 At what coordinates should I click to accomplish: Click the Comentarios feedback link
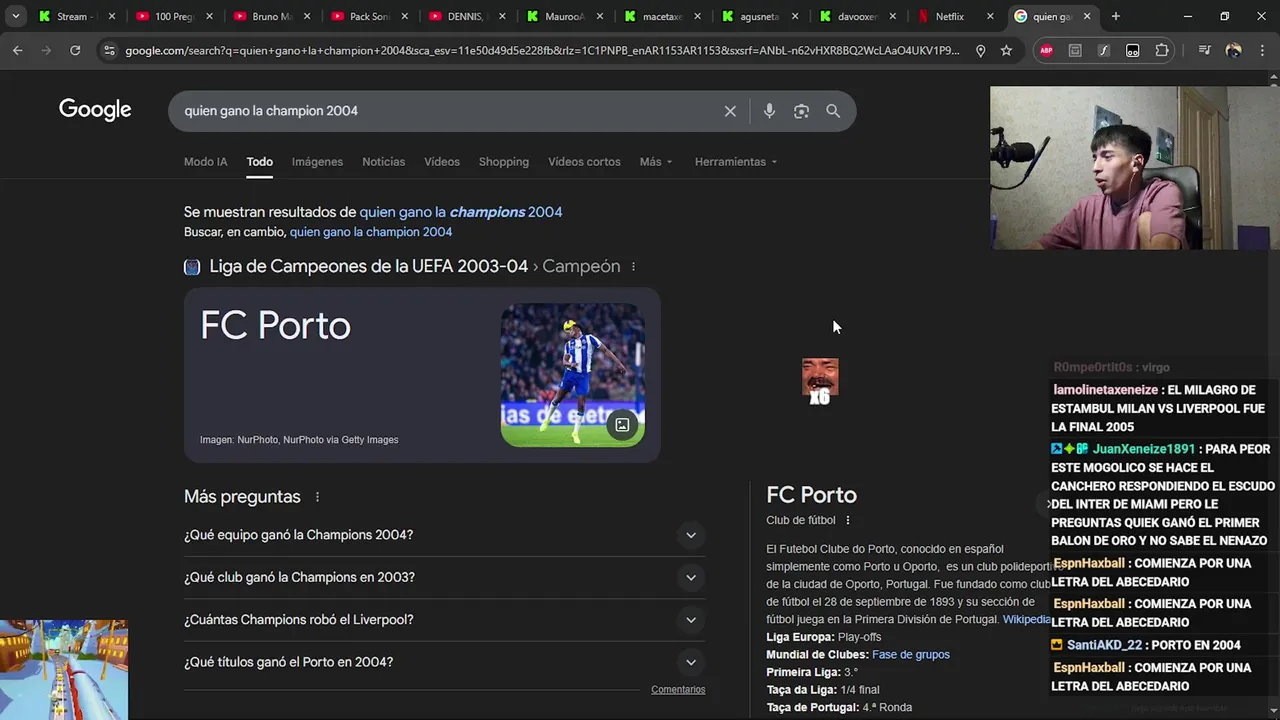pyautogui.click(x=678, y=689)
